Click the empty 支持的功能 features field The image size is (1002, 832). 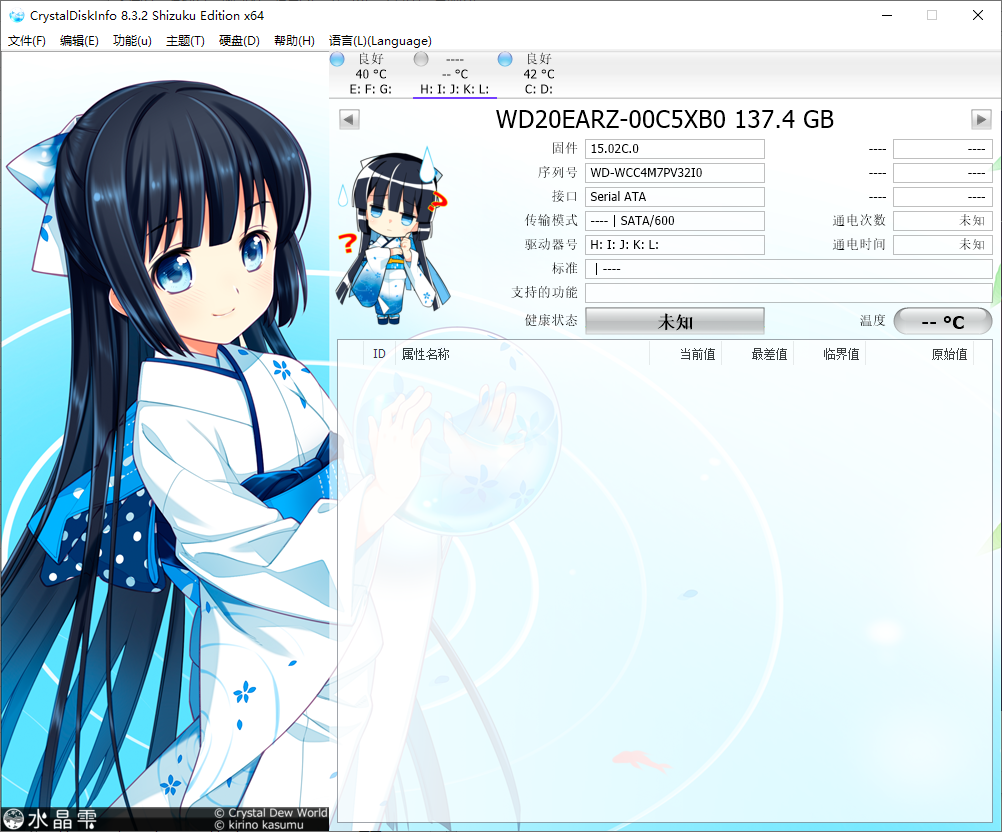pyautogui.click(x=789, y=293)
